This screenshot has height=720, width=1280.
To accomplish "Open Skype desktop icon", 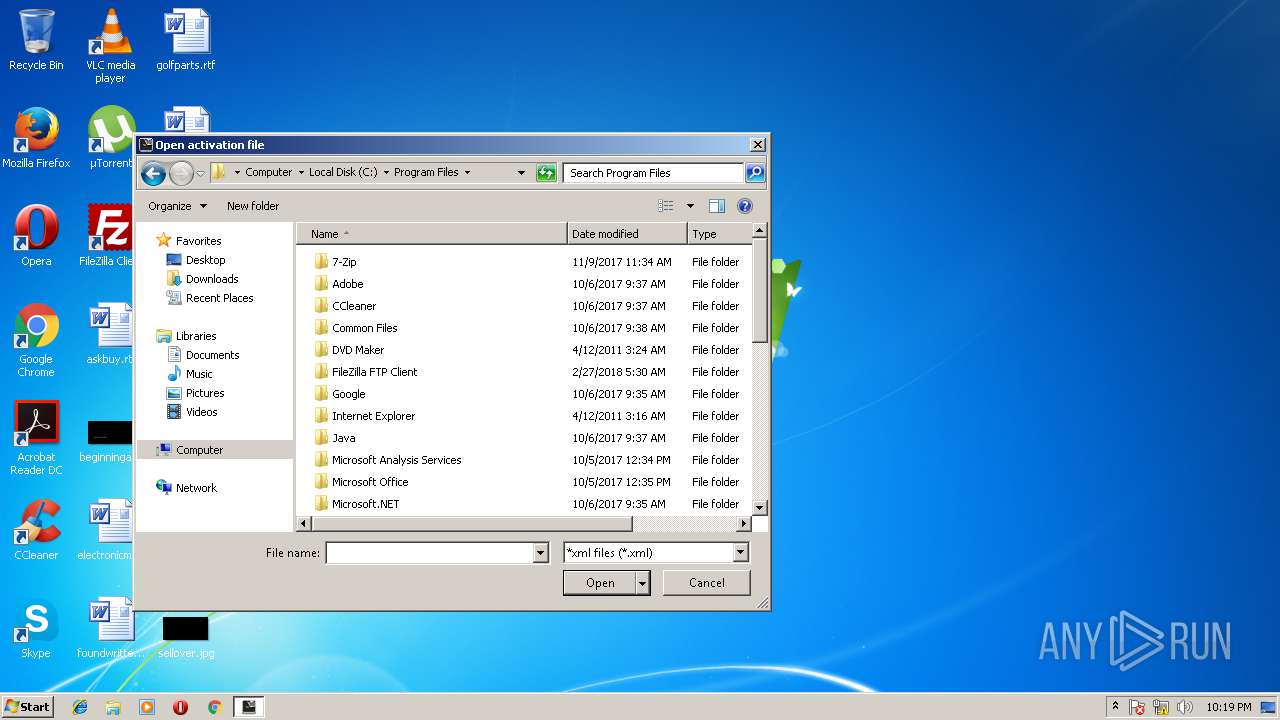I will click(x=36, y=629).
